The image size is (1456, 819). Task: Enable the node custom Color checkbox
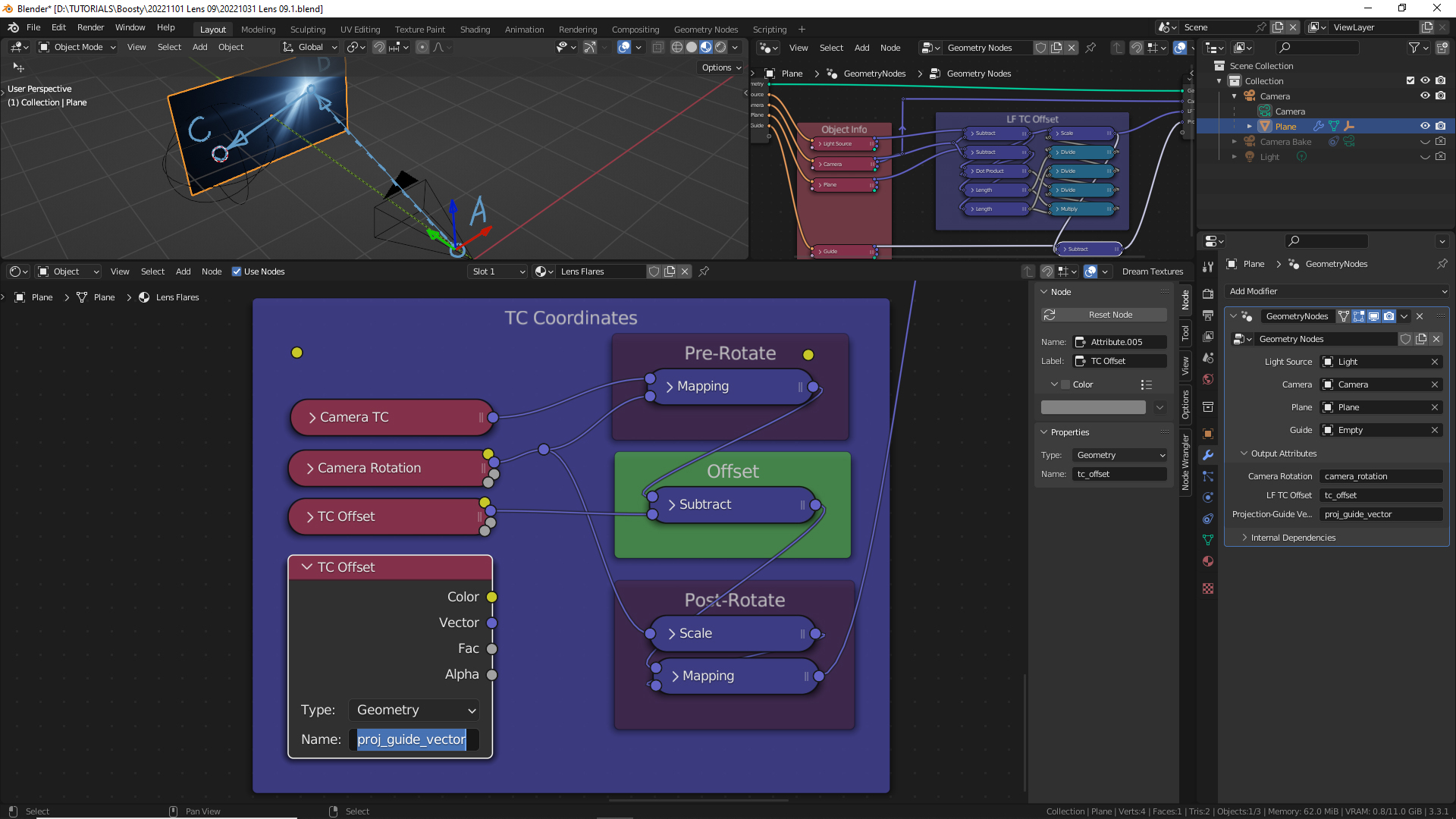1065,384
